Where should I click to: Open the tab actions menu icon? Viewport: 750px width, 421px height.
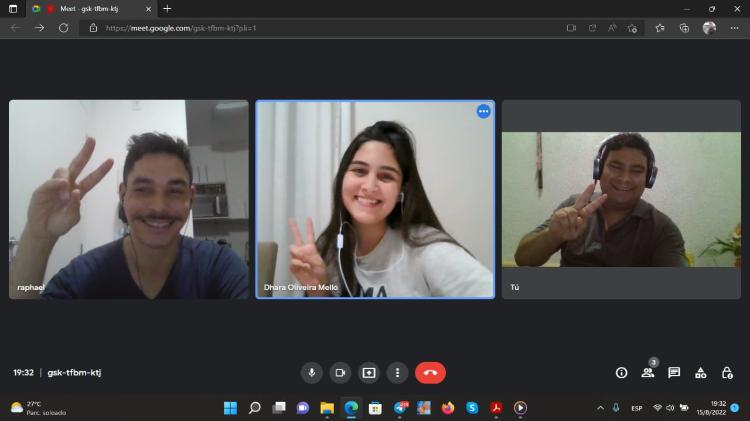click(x=13, y=9)
